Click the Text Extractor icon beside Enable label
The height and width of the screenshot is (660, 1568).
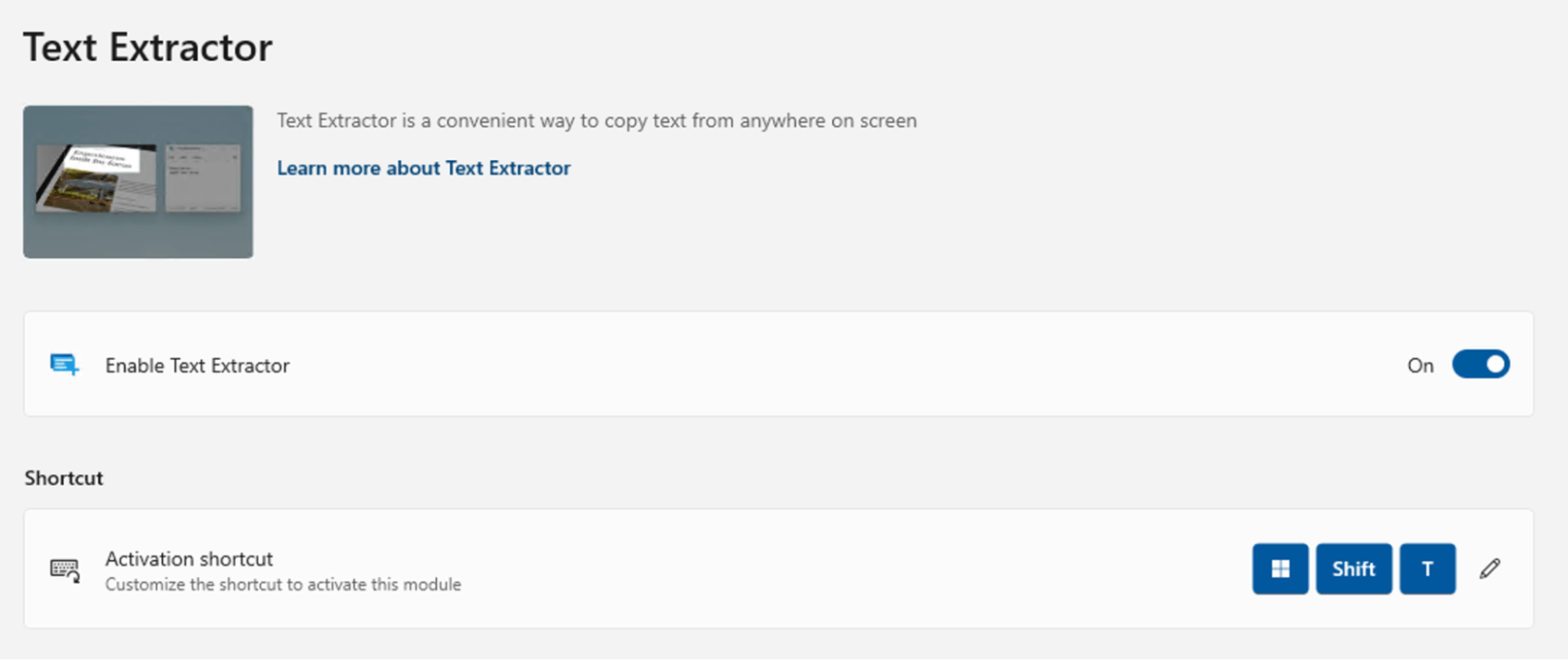[x=65, y=364]
